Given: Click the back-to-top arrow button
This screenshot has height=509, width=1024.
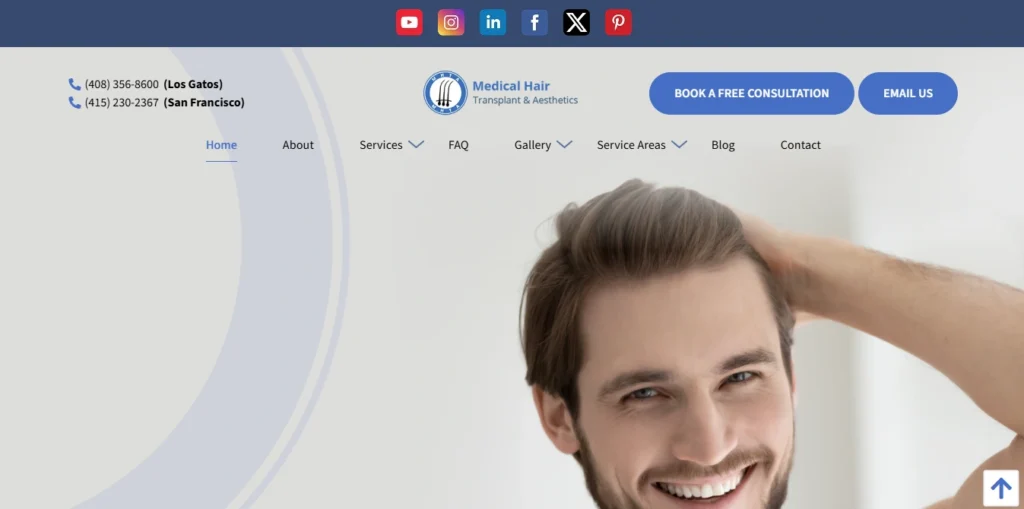Looking at the screenshot, I should tap(1000, 488).
